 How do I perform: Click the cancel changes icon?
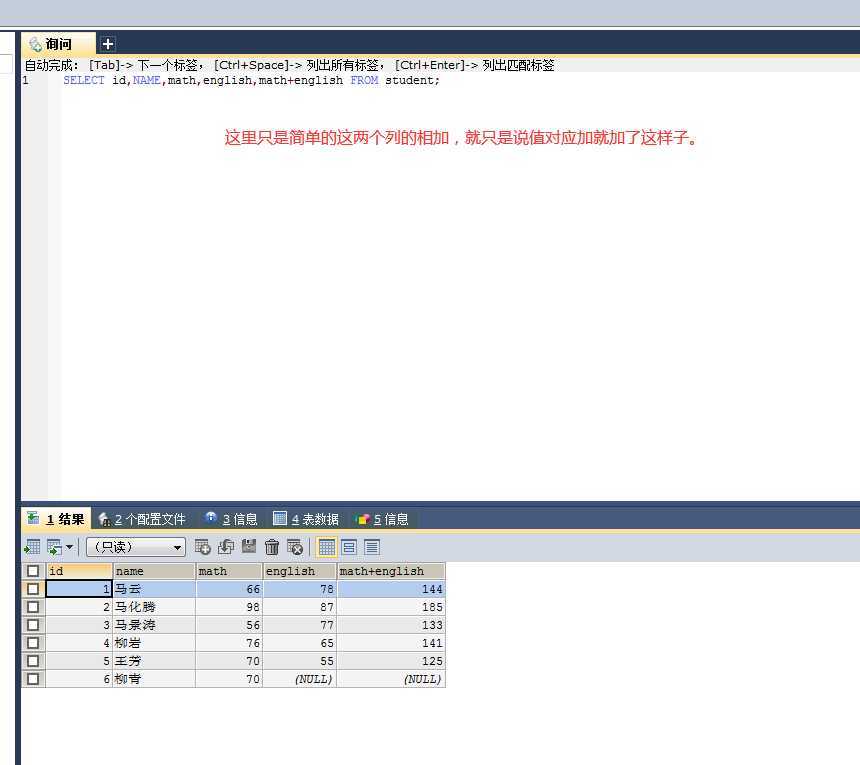click(295, 547)
